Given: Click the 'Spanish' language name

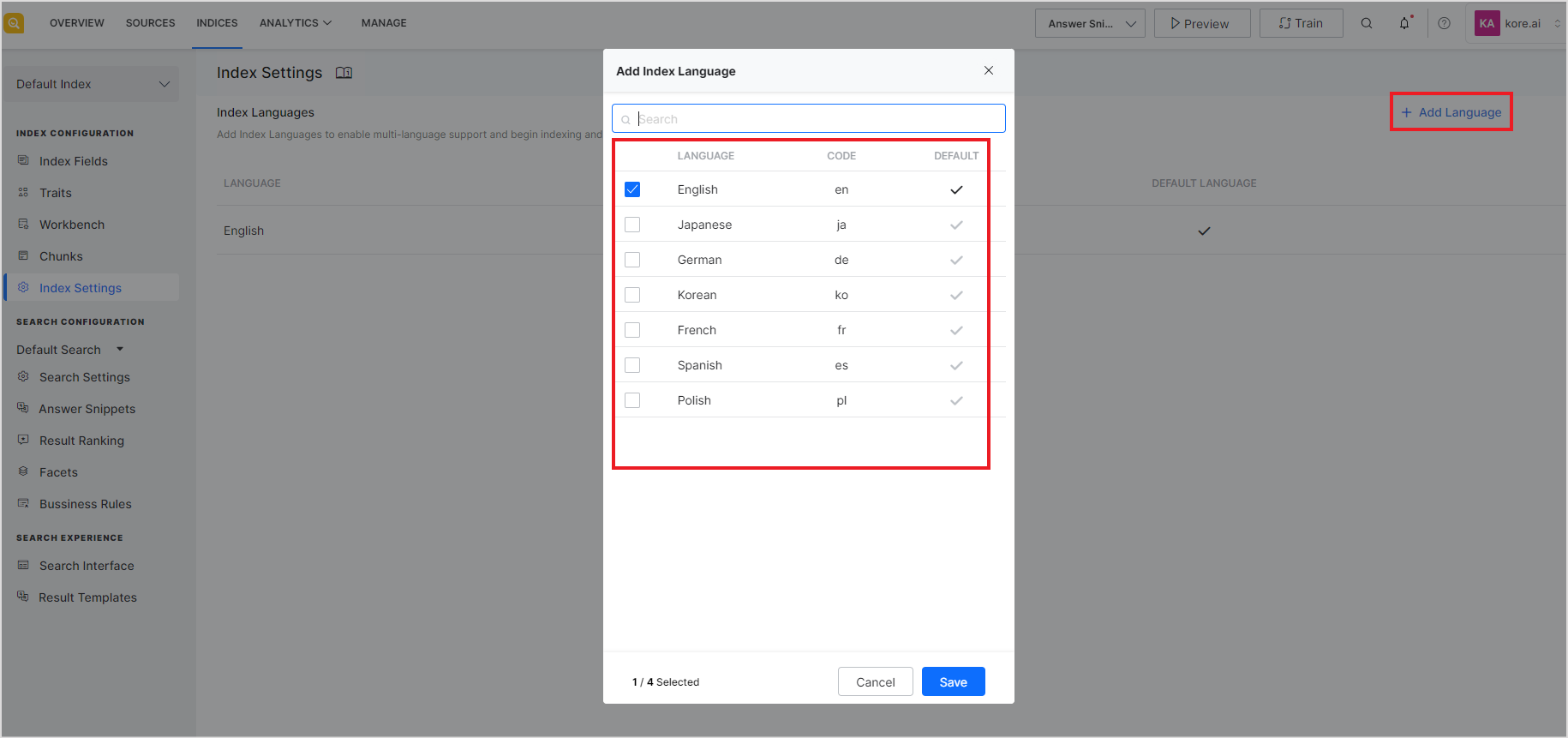Looking at the screenshot, I should [x=700, y=365].
